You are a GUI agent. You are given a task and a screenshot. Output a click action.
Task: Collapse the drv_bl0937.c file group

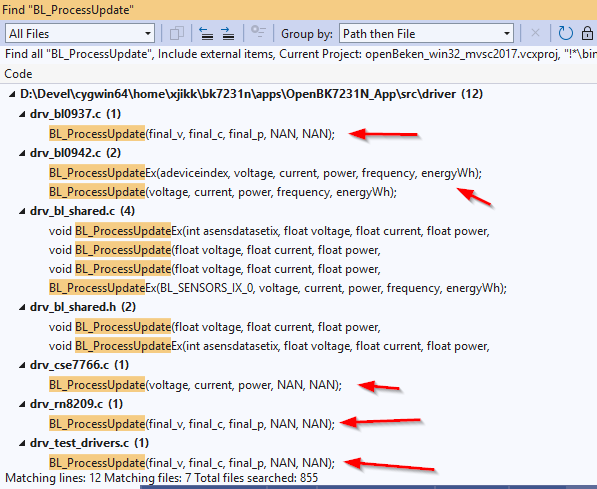click(x=22, y=114)
